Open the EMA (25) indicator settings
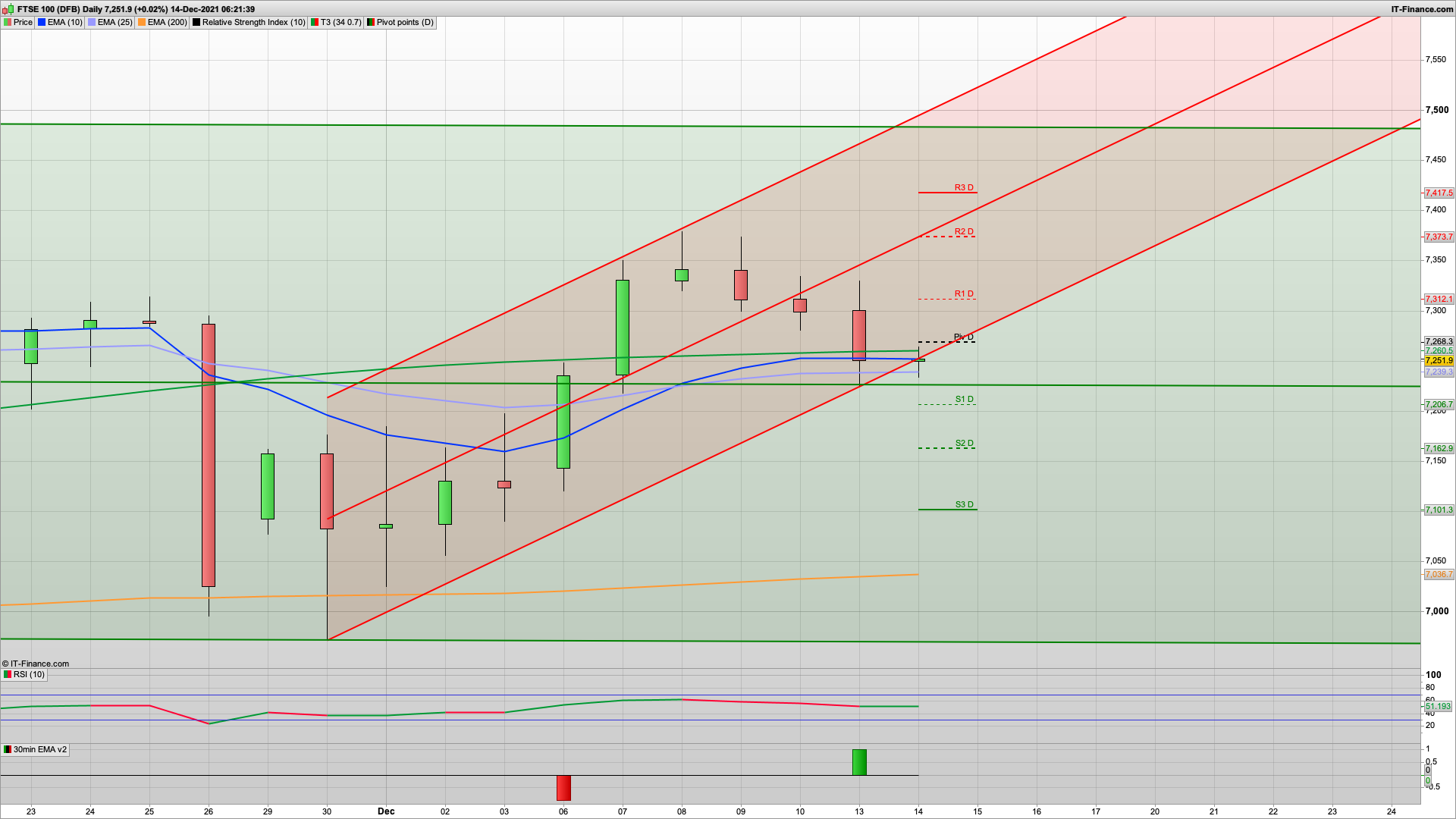The width and height of the screenshot is (1456, 819). (111, 22)
